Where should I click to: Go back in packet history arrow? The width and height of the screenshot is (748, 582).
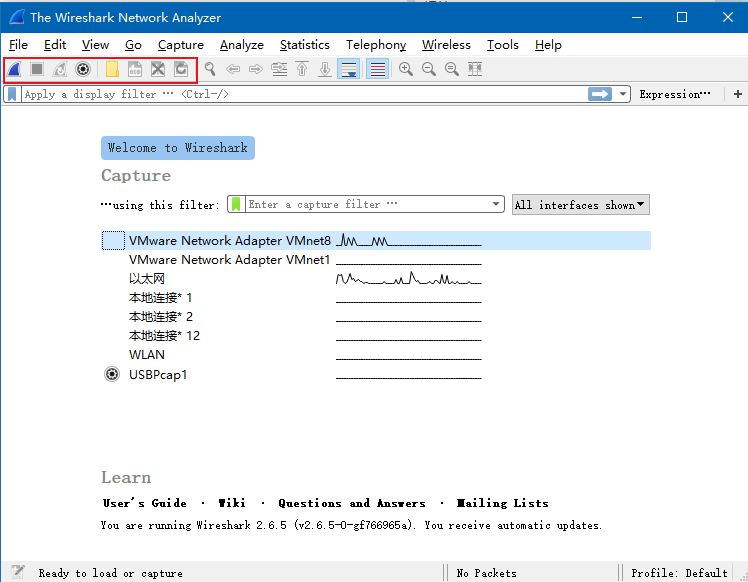coord(233,69)
